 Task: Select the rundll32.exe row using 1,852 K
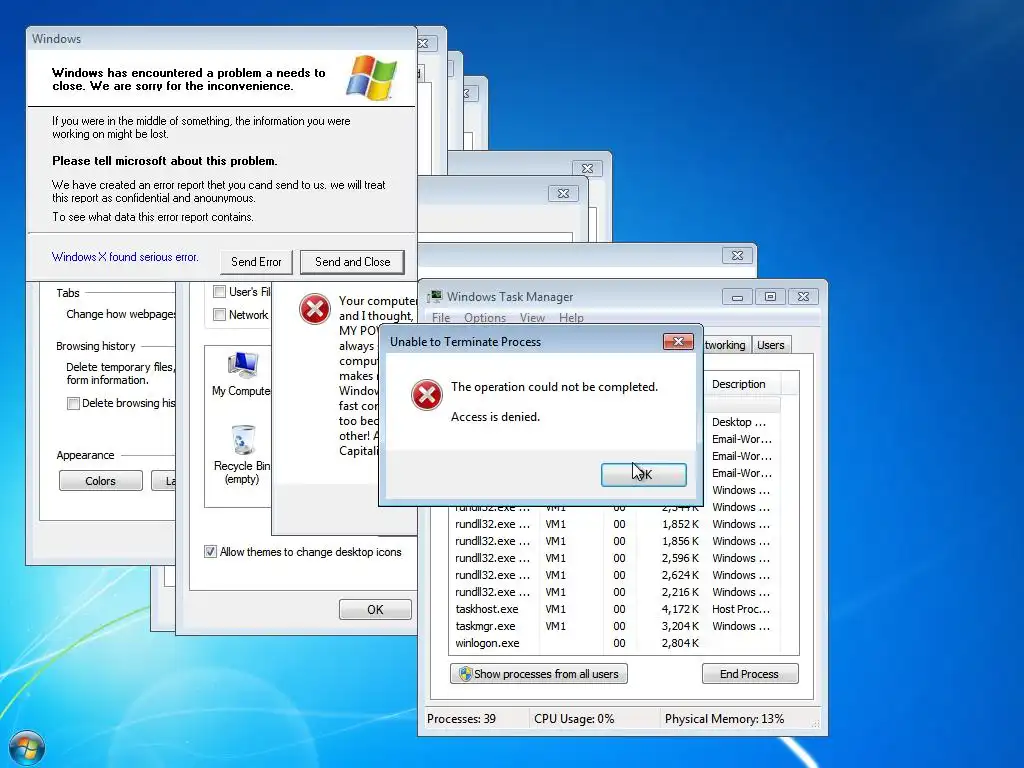coord(615,524)
